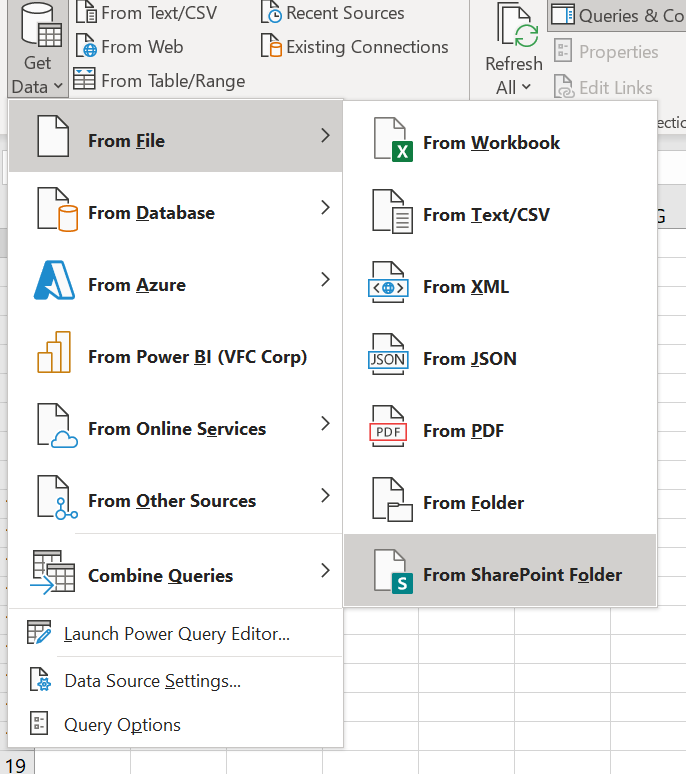Select From SharePoint Folder option
Viewport: 686px width, 774px height.
(x=500, y=570)
